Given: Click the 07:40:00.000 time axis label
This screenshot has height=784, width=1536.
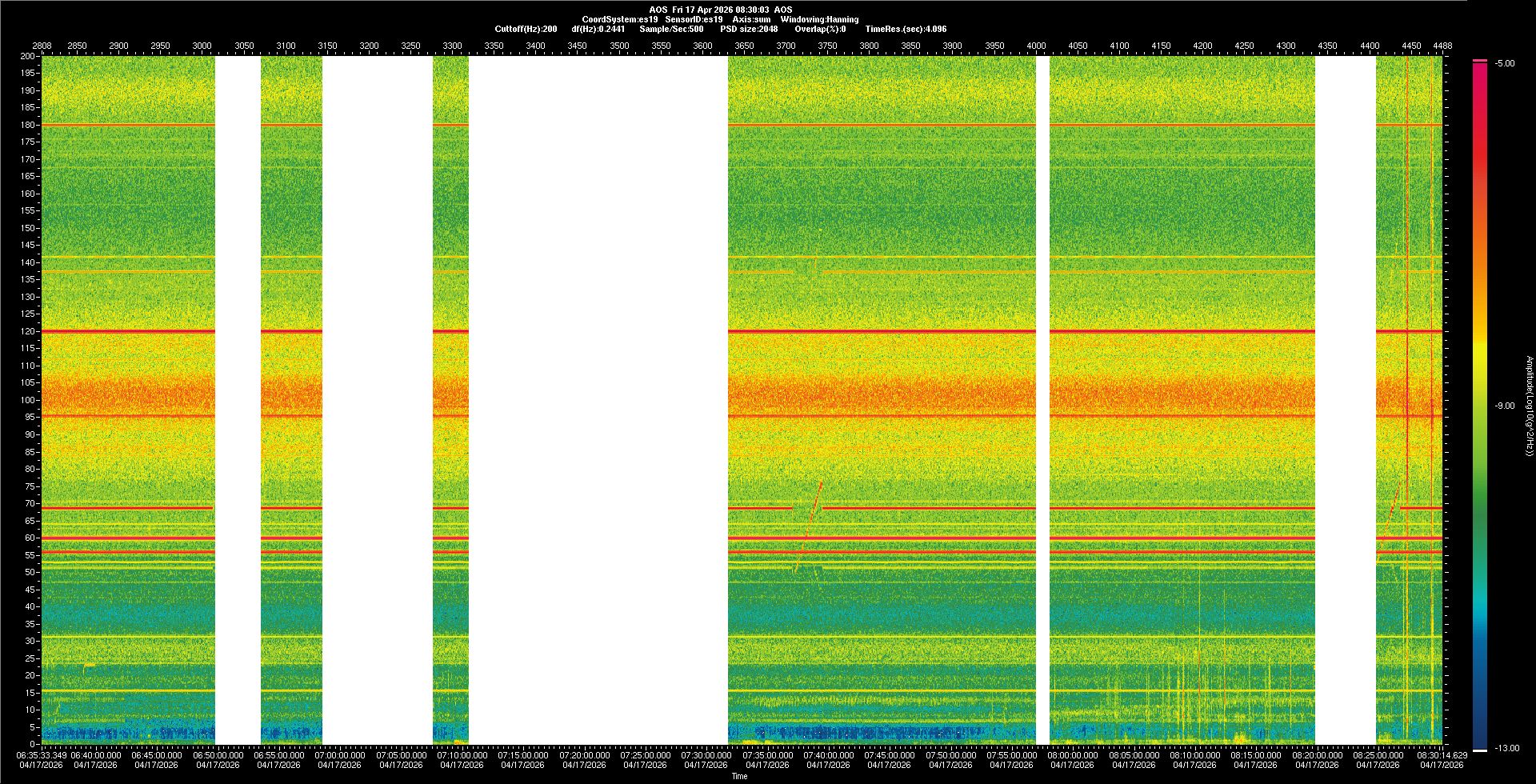Looking at the screenshot, I should coord(828,754).
